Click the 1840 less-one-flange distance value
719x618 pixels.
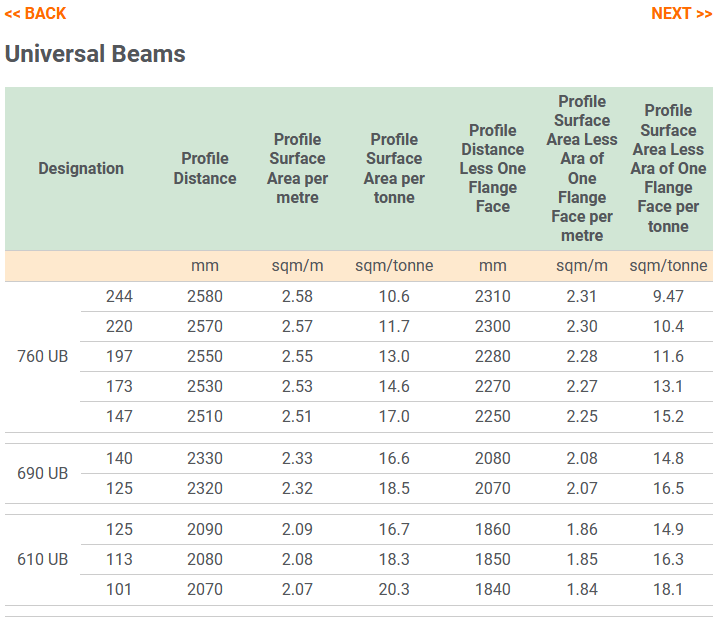coord(492,590)
